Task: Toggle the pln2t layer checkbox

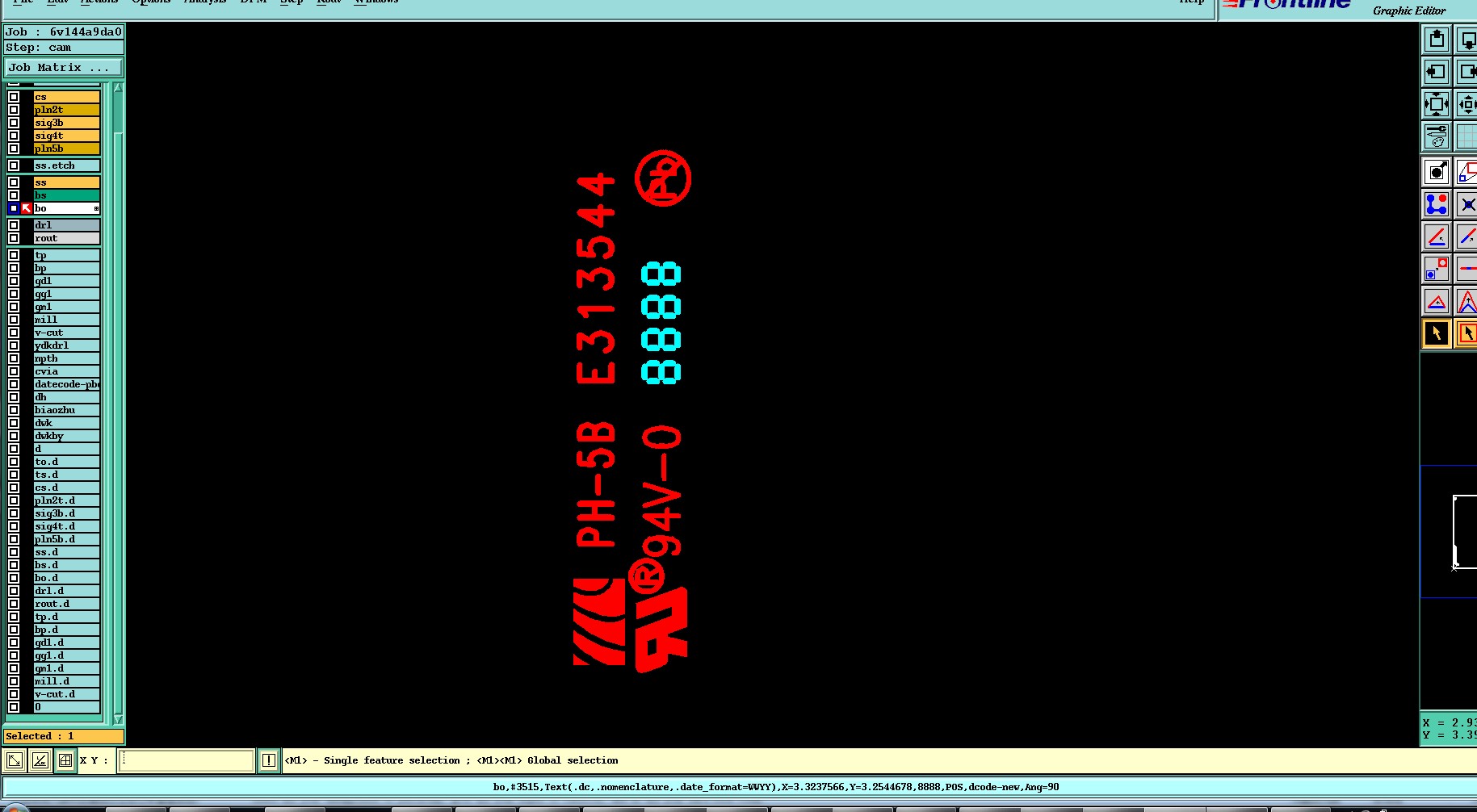Action: (14, 110)
